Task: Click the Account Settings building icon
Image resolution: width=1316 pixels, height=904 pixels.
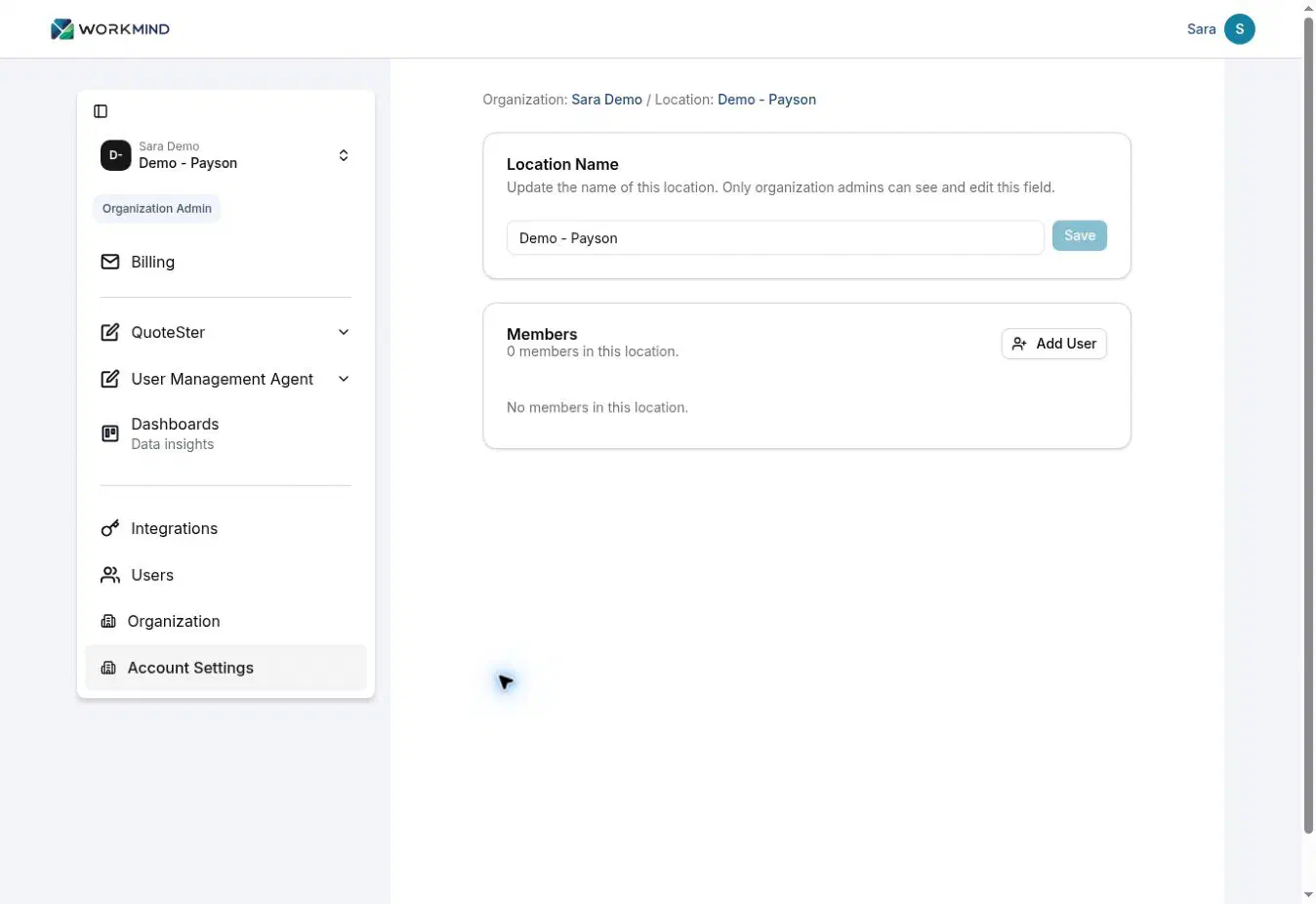Action: pos(108,668)
